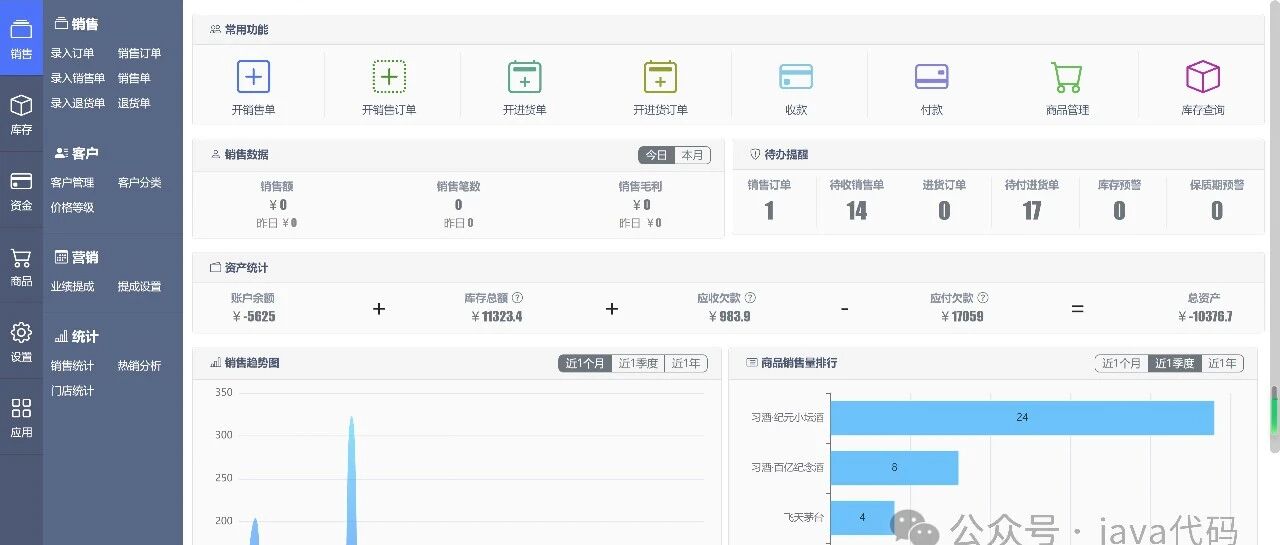1280x545 pixels.
Task: Open 录入订单 in the sales menu
Action: [72, 53]
